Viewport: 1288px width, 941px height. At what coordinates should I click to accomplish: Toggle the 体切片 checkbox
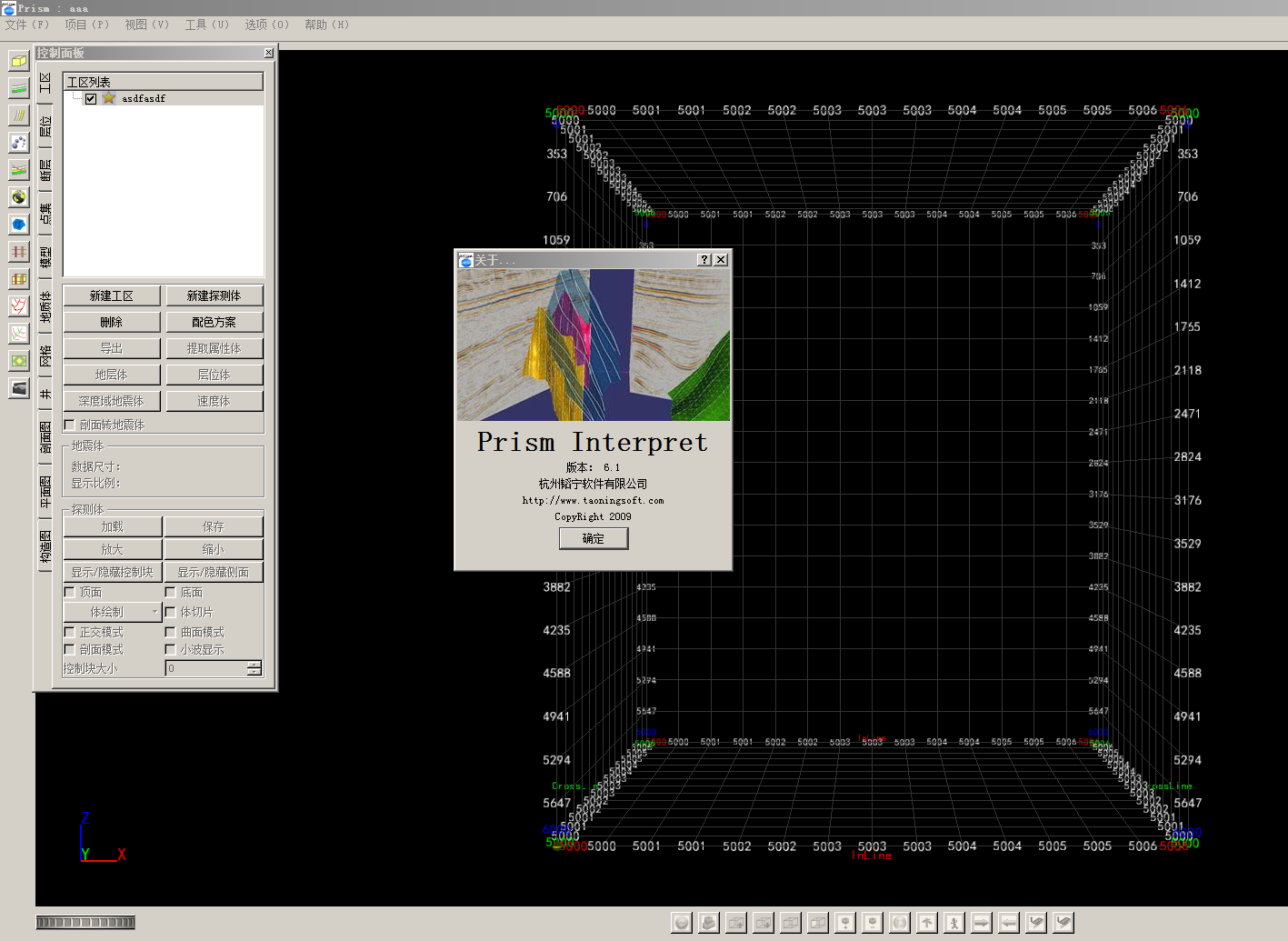pyautogui.click(x=170, y=612)
